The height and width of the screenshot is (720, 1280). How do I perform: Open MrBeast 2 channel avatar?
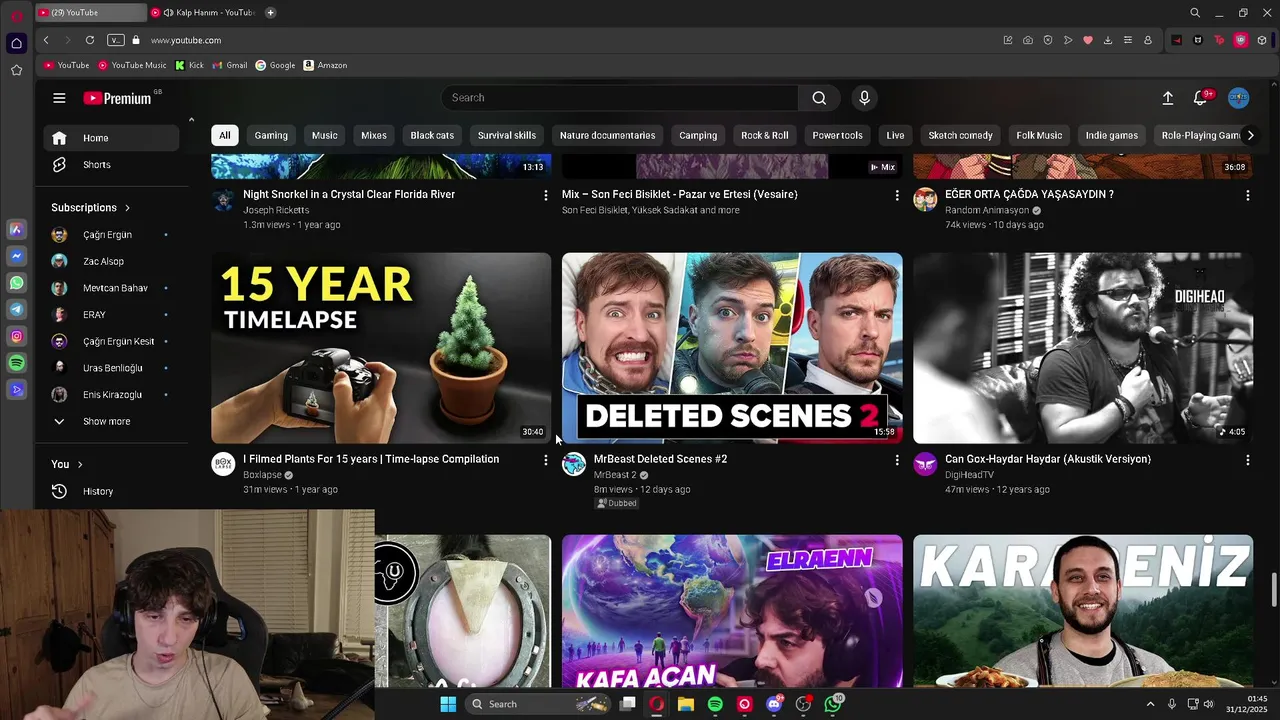(x=574, y=464)
